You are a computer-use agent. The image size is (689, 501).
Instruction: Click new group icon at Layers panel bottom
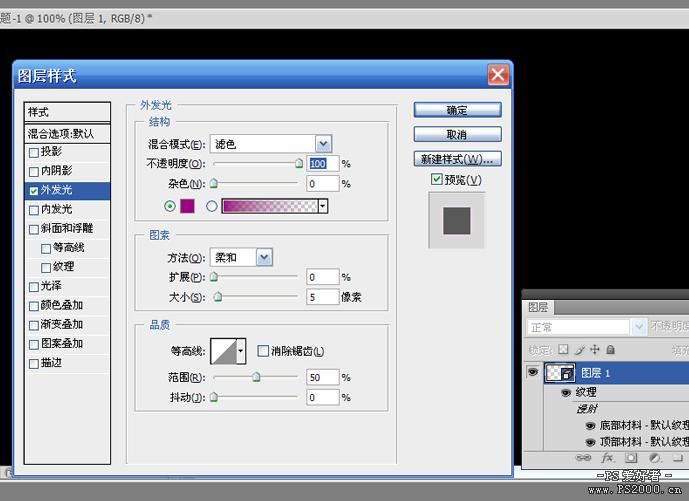coord(678,458)
